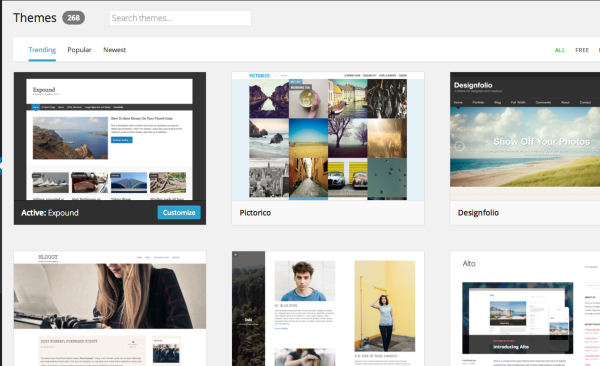This screenshot has width=600, height=366.
Task: Filter themes by ALL
Action: (560, 50)
